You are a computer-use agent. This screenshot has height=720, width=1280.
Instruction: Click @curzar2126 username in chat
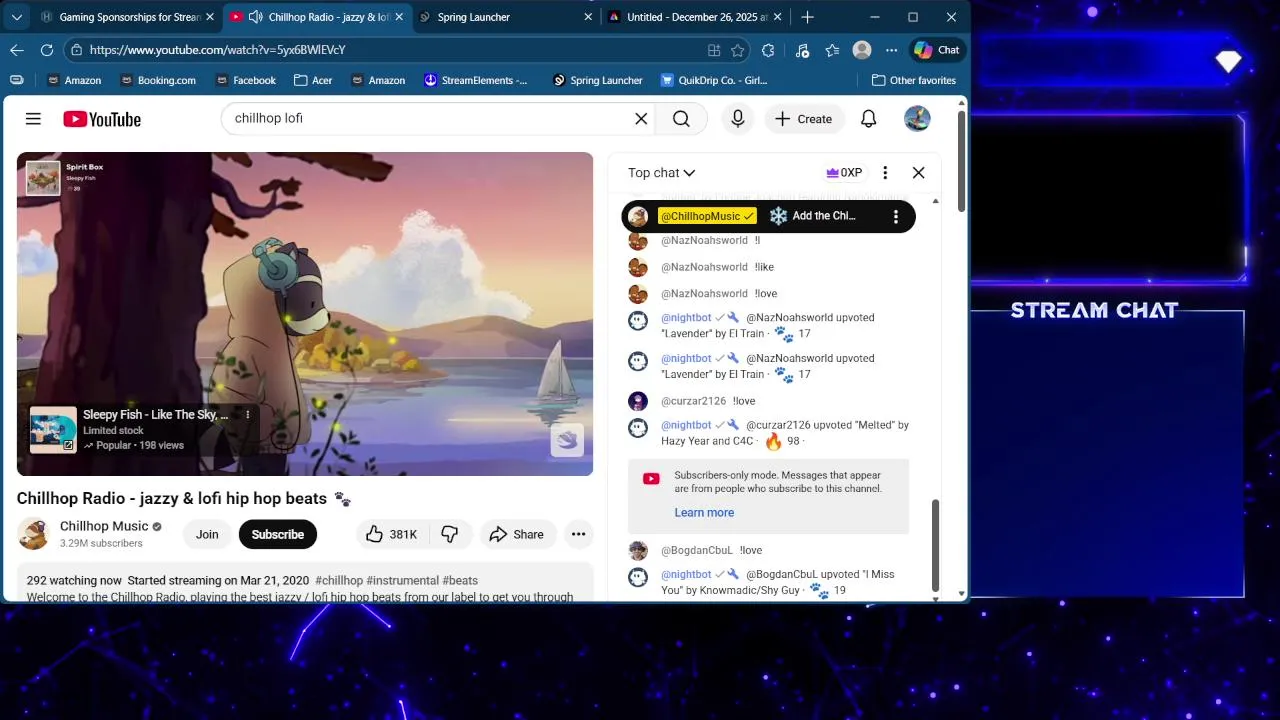693,401
